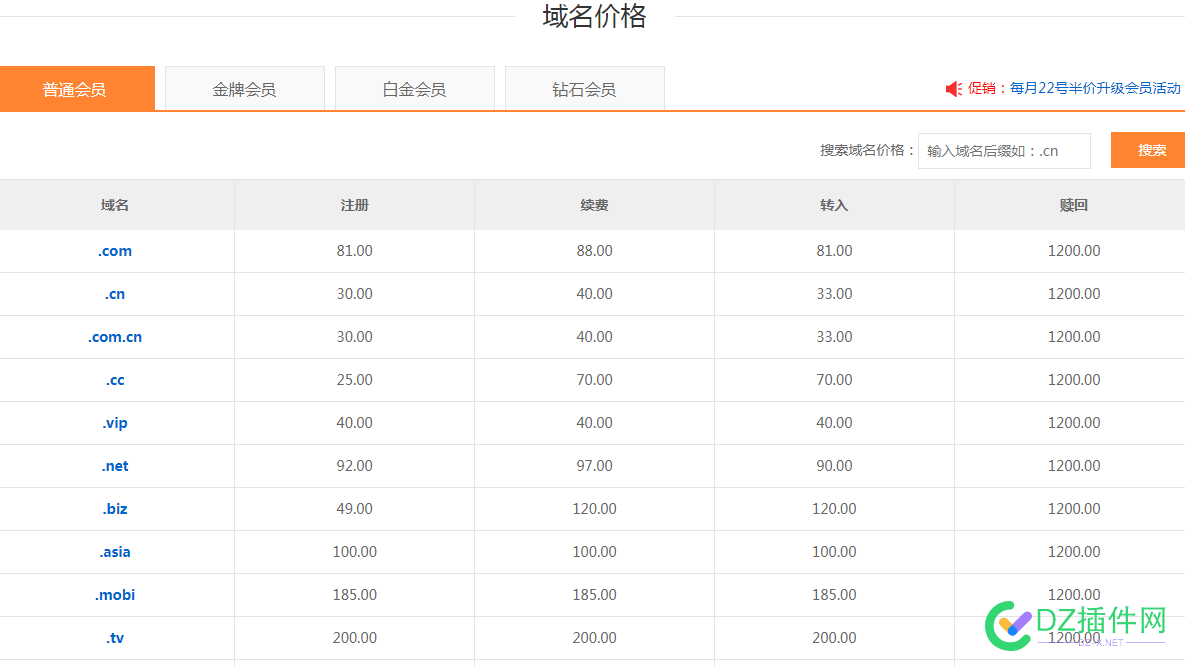Click the orange 搜索 button
Viewport: 1185px width, 666px height.
tap(1149, 150)
